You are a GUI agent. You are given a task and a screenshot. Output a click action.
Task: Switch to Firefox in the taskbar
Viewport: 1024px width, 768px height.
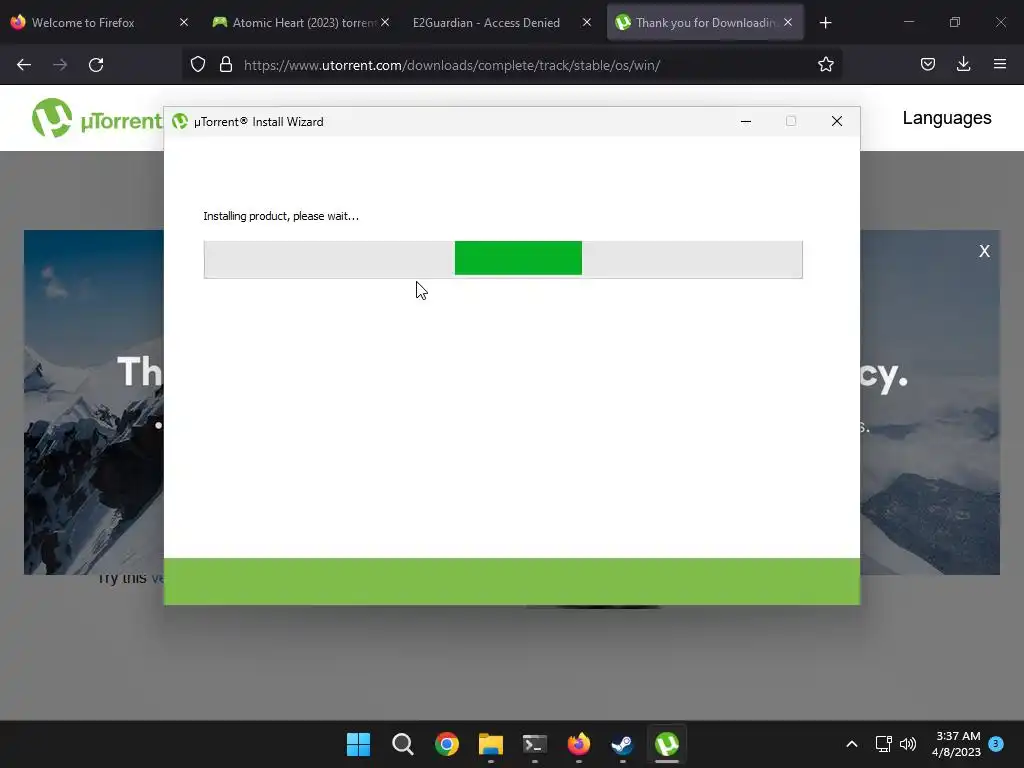click(579, 744)
